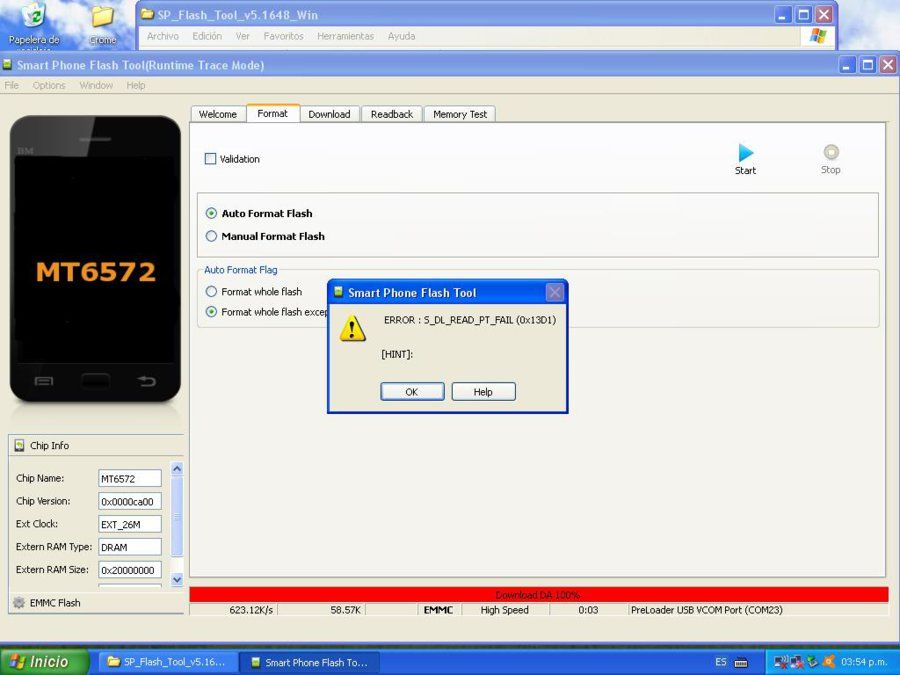Open the Options menu
The width and height of the screenshot is (900, 675).
[x=49, y=86]
